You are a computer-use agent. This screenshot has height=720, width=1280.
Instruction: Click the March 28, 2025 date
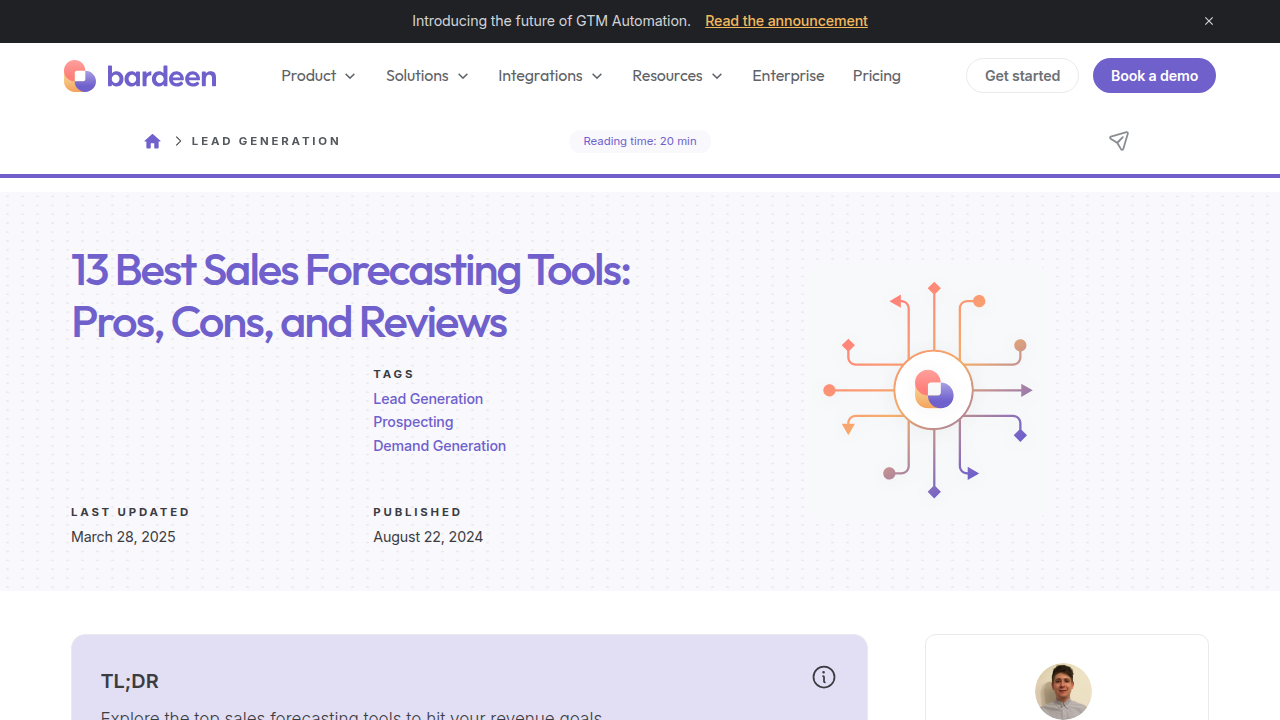click(123, 537)
